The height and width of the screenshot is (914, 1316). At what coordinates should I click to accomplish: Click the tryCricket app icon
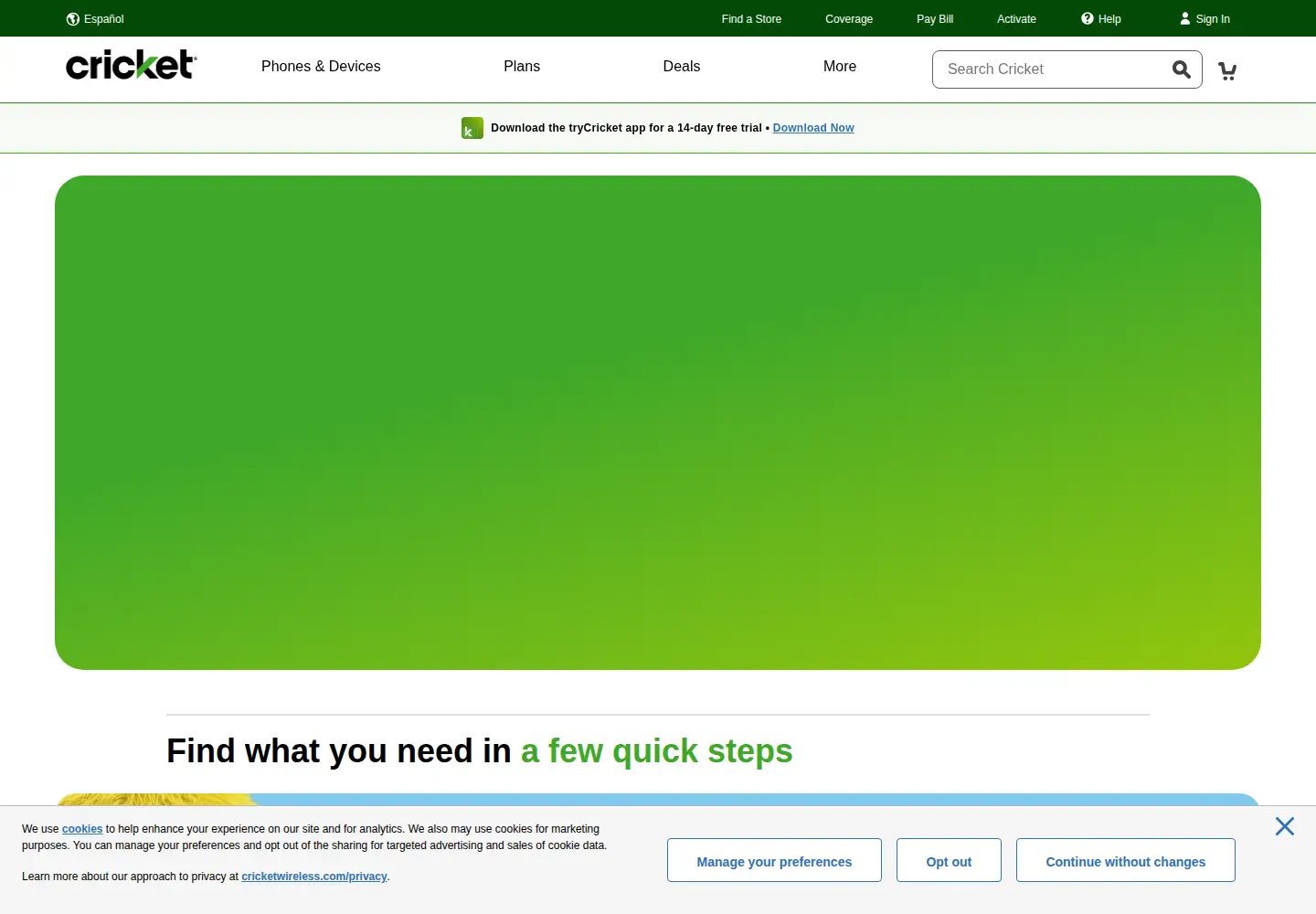click(x=472, y=128)
